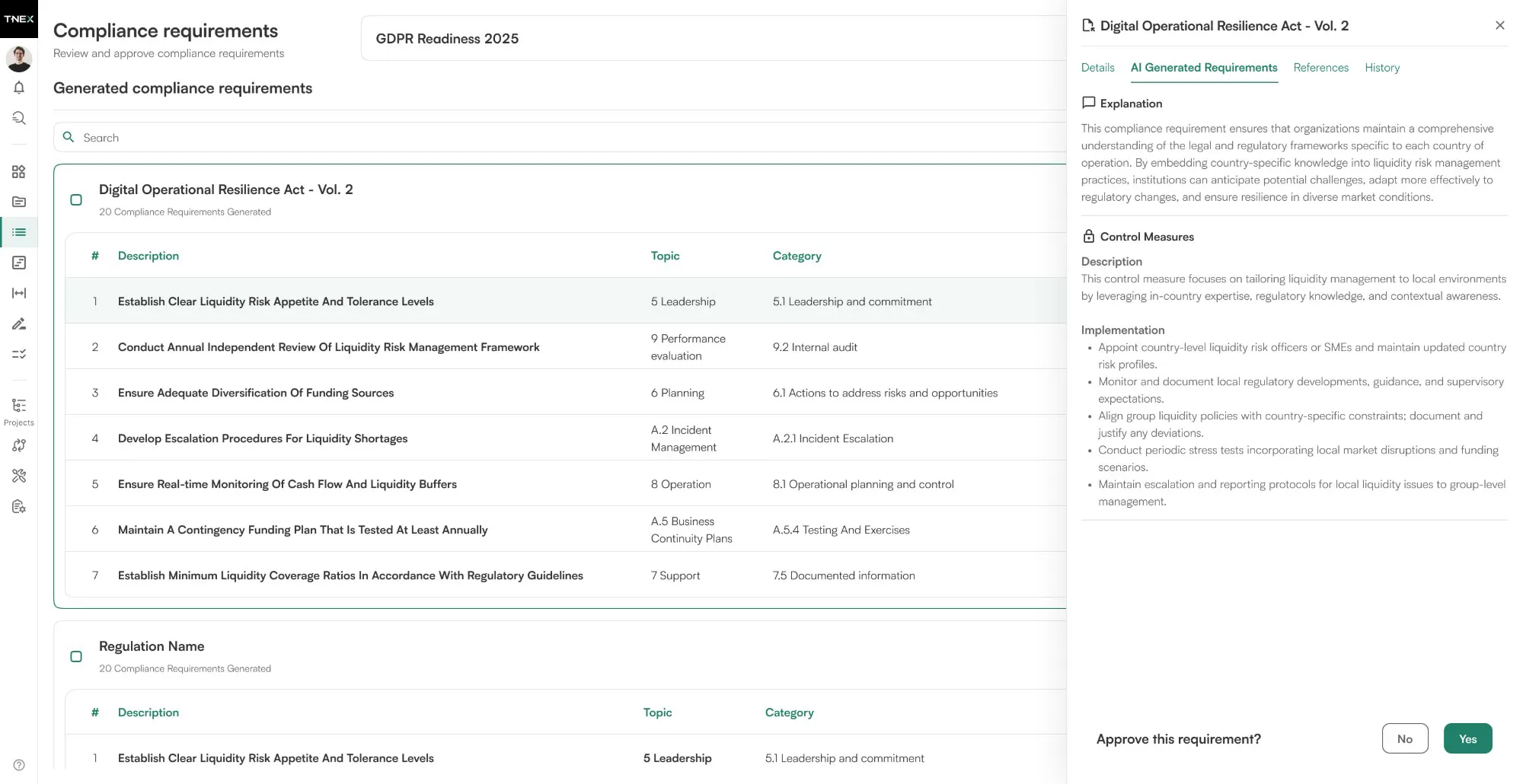Open the search-list icon in sidebar
The height and width of the screenshot is (784, 1523).
pyautogui.click(x=19, y=118)
